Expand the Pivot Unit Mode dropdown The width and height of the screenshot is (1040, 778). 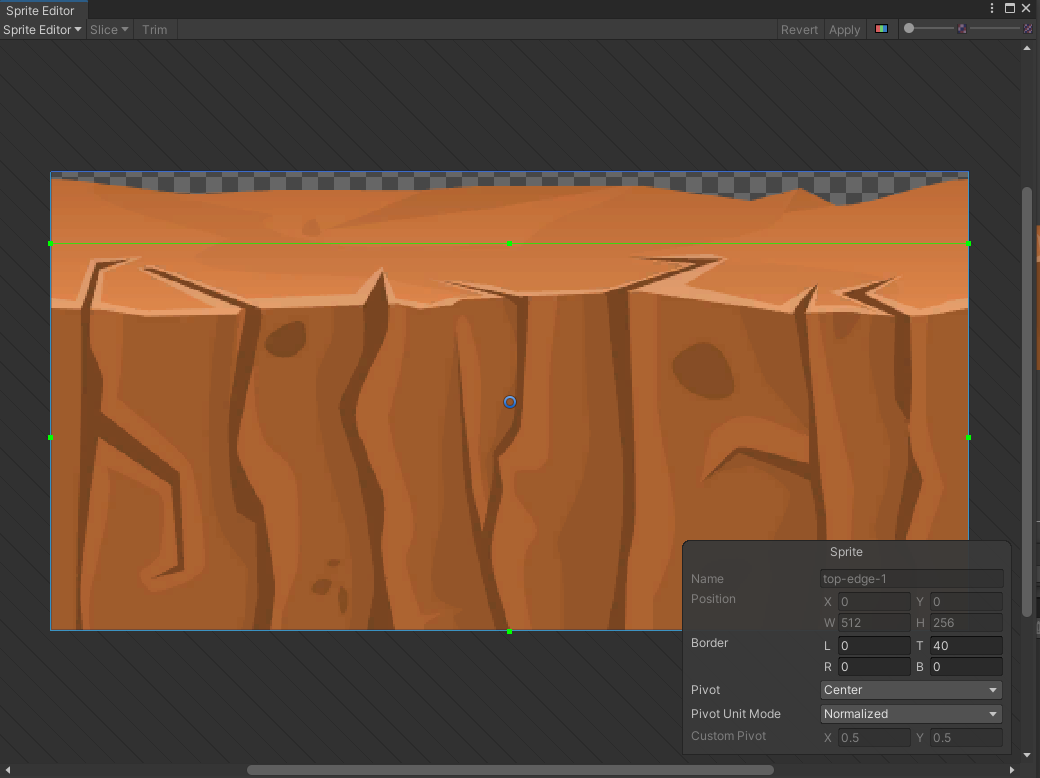pyautogui.click(x=910, y=714)
